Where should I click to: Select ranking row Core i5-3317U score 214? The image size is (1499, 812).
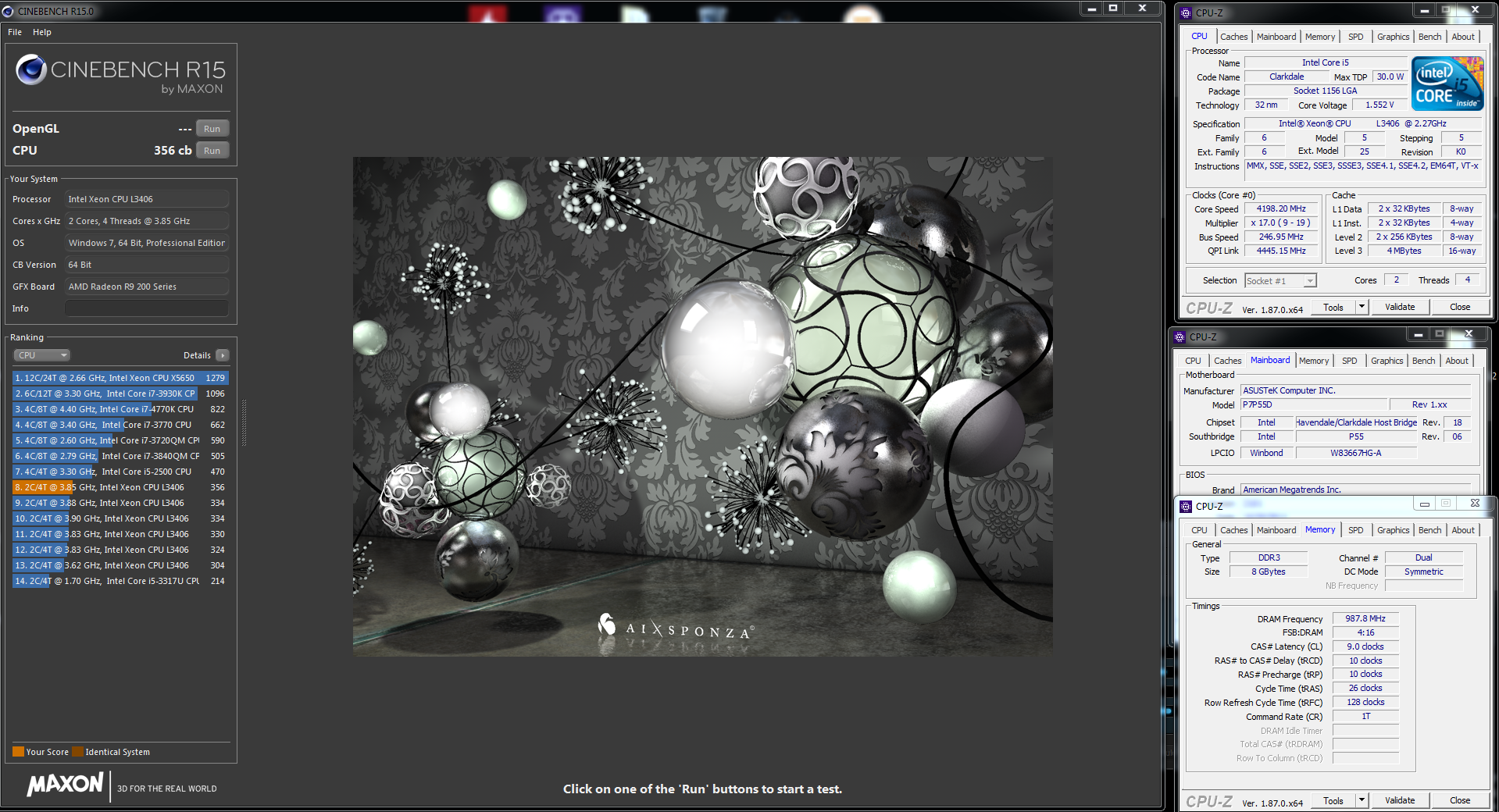120,581
